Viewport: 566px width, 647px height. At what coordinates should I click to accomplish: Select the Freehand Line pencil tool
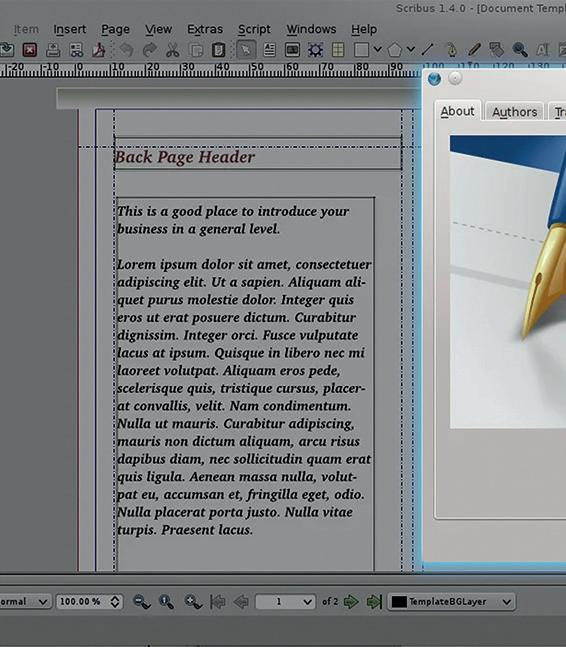(x=474, y=50)
